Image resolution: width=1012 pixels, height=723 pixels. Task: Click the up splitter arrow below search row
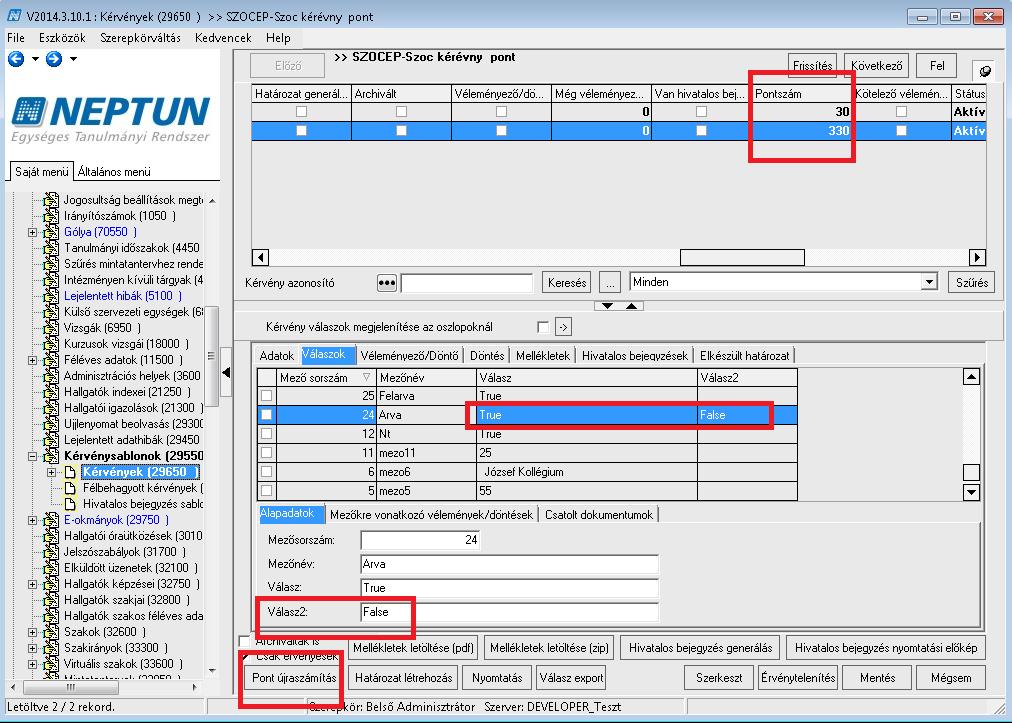[631, 305]
